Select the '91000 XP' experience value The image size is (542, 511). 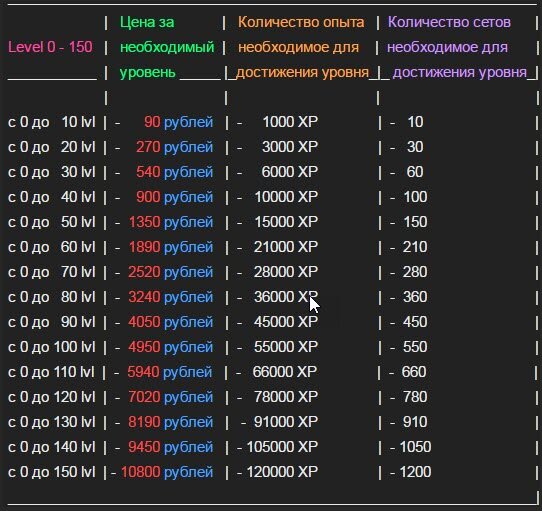click(286, 422)
